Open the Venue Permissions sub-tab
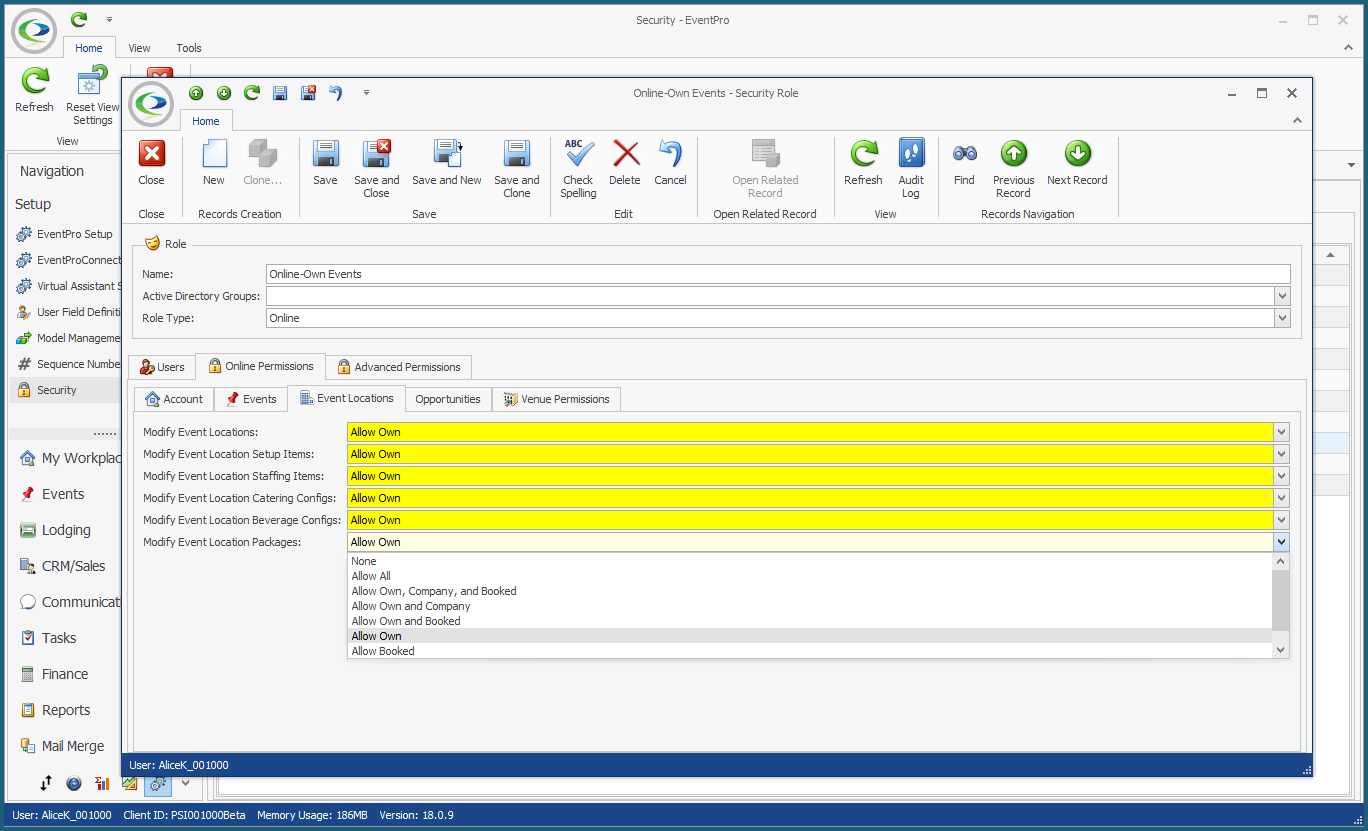1368x831 pixels. click(x=556, y=399)
